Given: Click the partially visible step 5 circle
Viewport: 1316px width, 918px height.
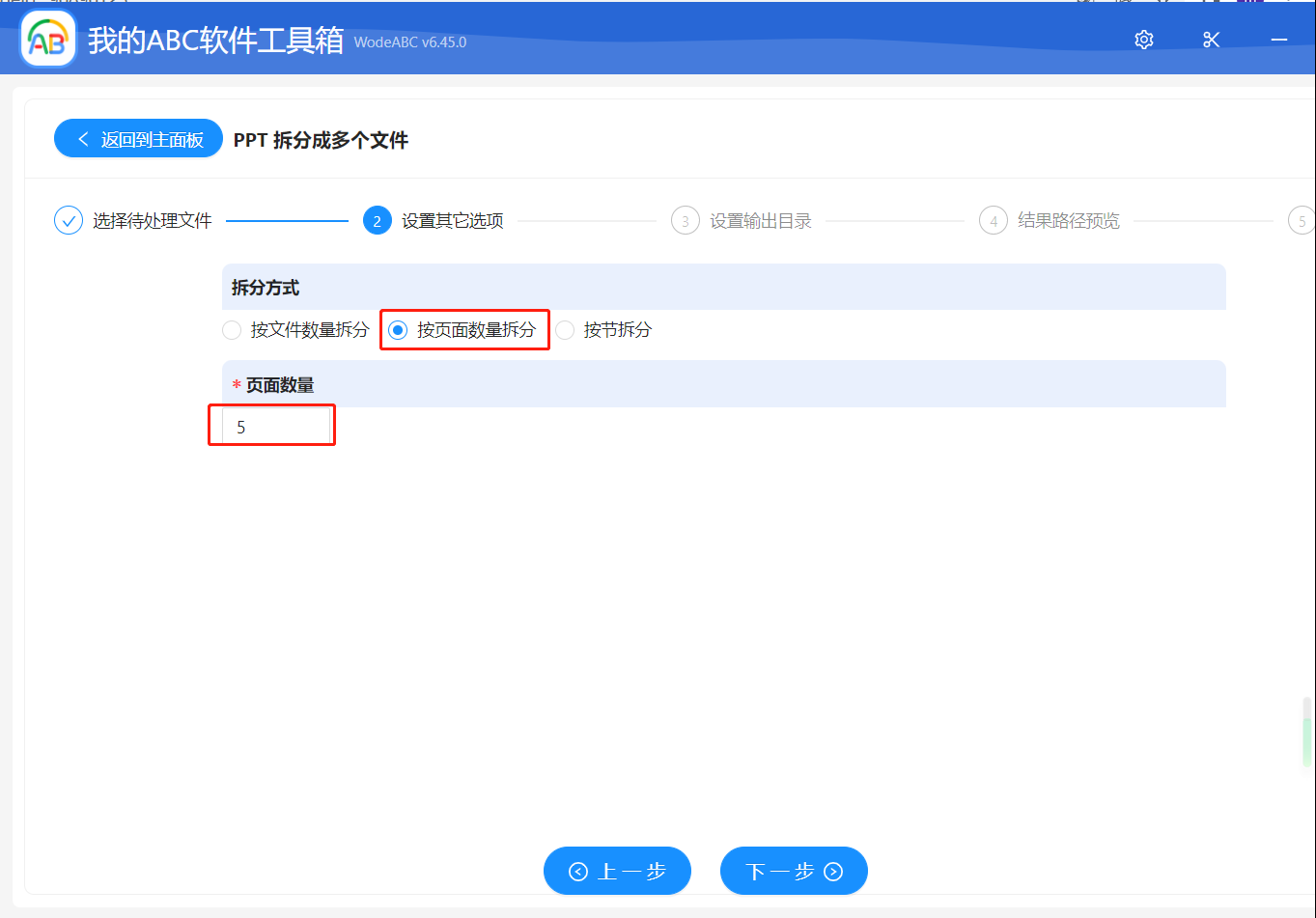Looking at the screenshot, I should click(1301, 220).
